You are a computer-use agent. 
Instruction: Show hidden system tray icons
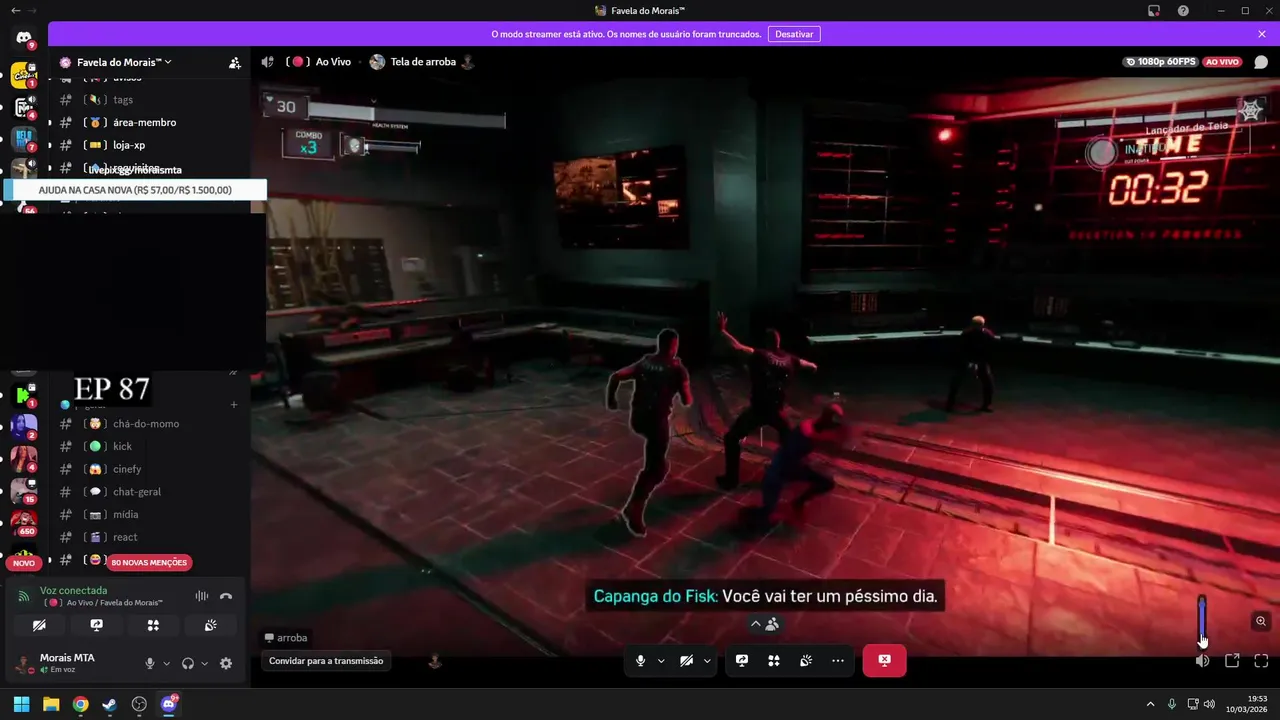(1150, 704)
